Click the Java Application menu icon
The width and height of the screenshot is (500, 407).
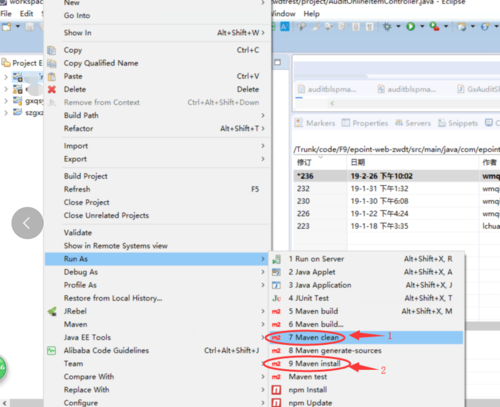(x=276, y=285)
